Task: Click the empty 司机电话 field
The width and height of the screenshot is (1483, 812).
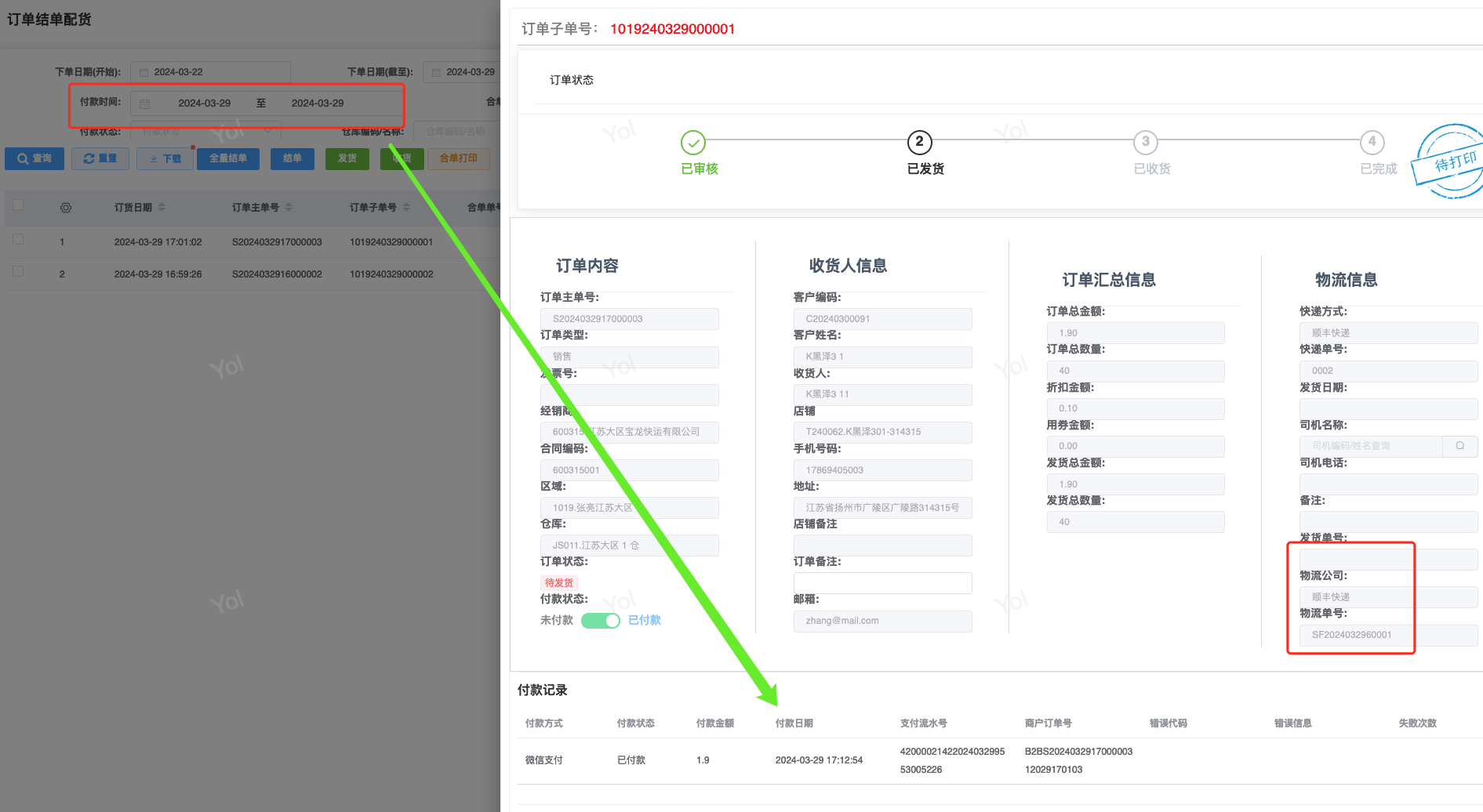Action: (1388, 484)
